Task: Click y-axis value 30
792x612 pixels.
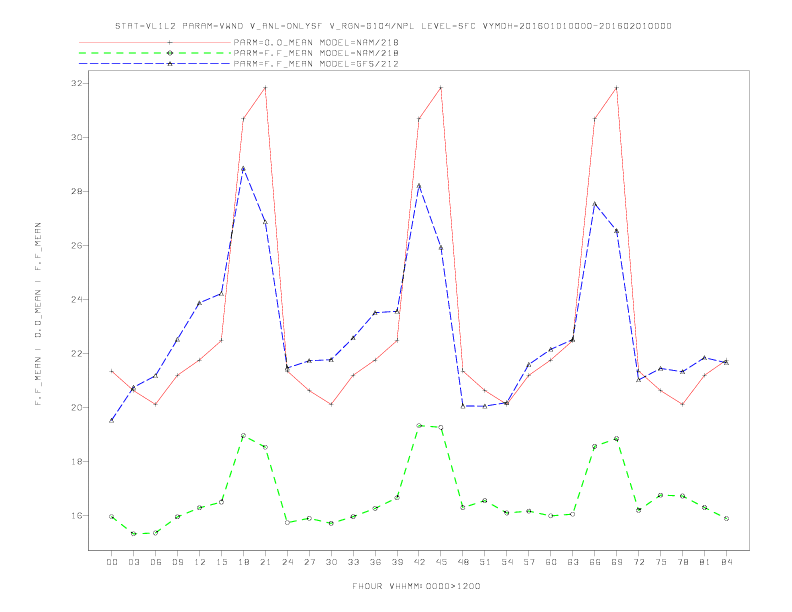Action: coord(76,137)
